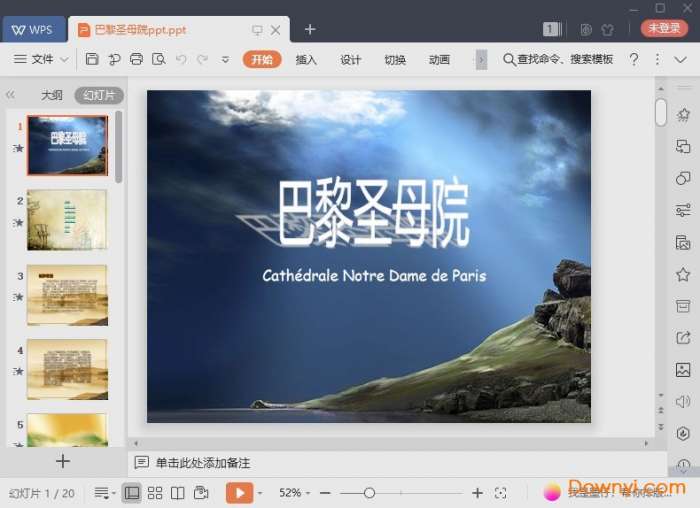Switch to slide sorter view icon

pos(155,493)
